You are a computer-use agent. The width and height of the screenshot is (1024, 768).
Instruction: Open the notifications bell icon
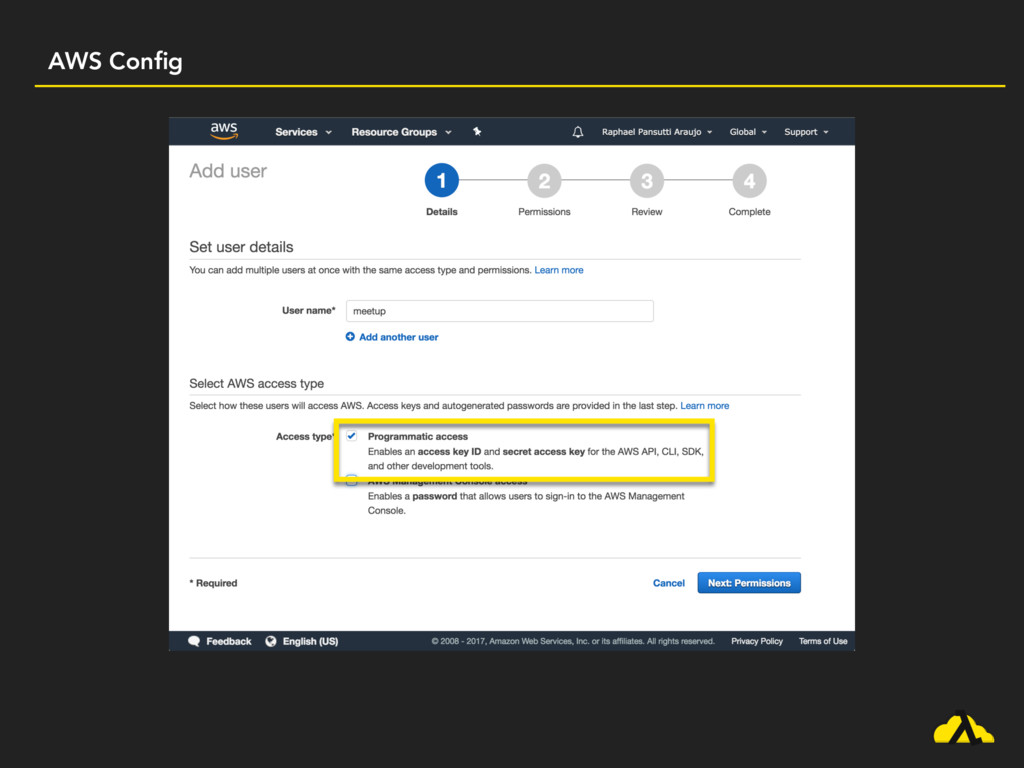(577, 132)
